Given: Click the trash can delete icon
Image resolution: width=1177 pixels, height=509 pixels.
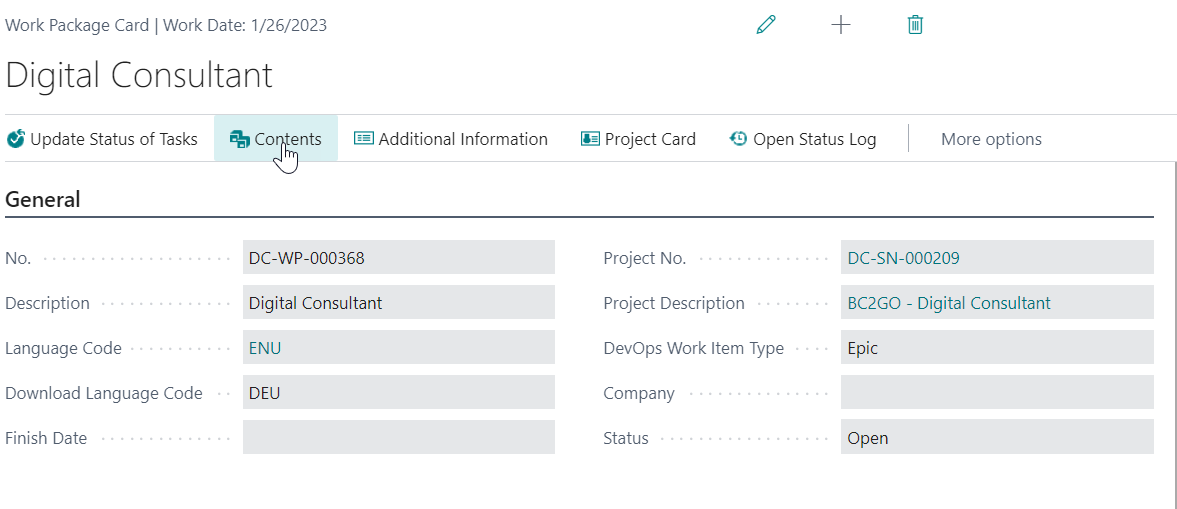Looking at the screenshot, I should [915, 25].
